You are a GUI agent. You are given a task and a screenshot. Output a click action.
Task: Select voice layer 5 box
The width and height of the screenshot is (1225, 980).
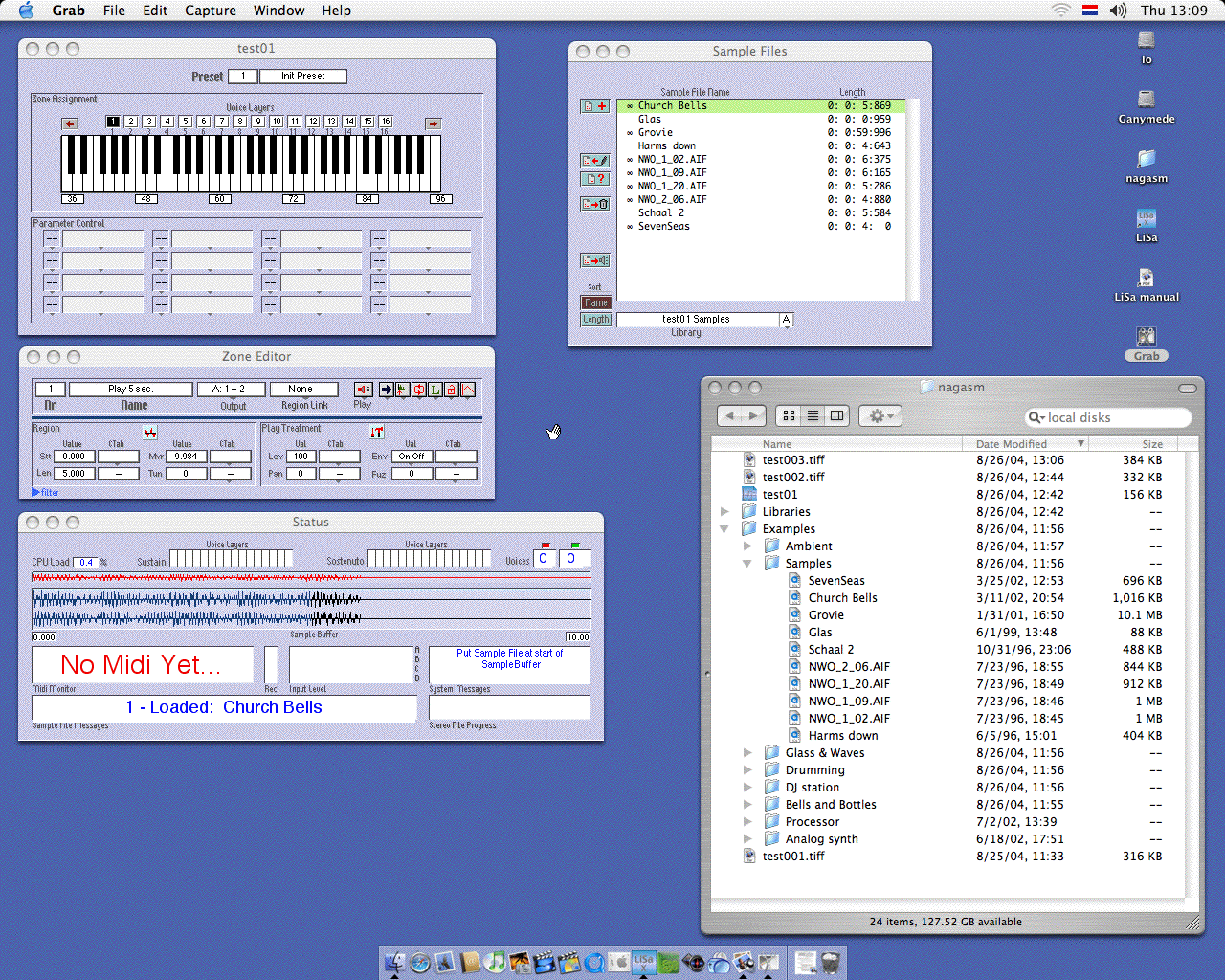pyautogui.click(x=186, y=122)
